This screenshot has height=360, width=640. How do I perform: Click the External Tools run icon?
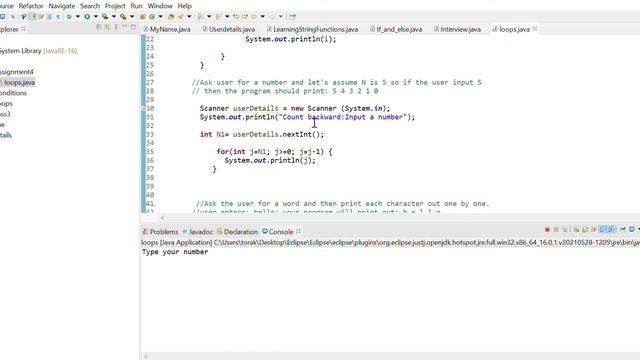click(122, 17)
